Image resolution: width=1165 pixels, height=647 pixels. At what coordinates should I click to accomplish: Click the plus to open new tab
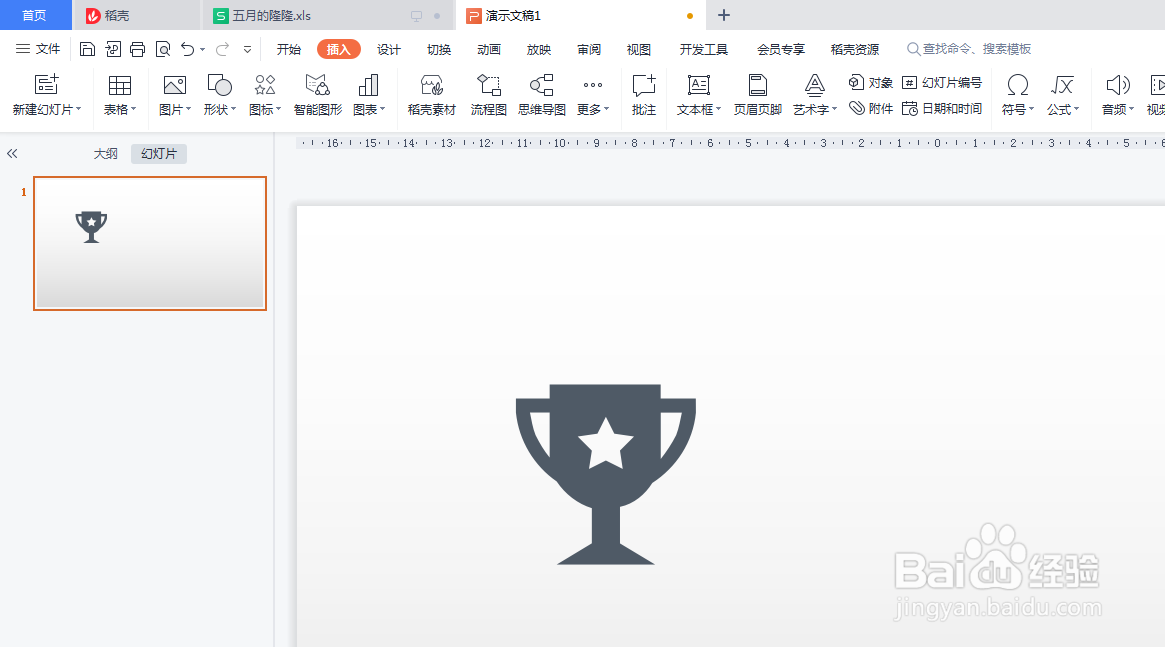click(x=724, y=15)
